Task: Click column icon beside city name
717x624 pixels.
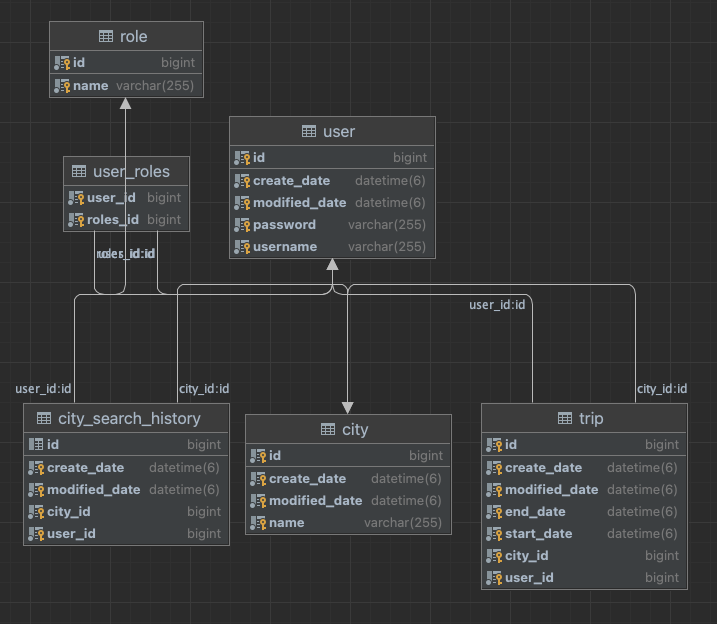Action: (x=258, y=523)
